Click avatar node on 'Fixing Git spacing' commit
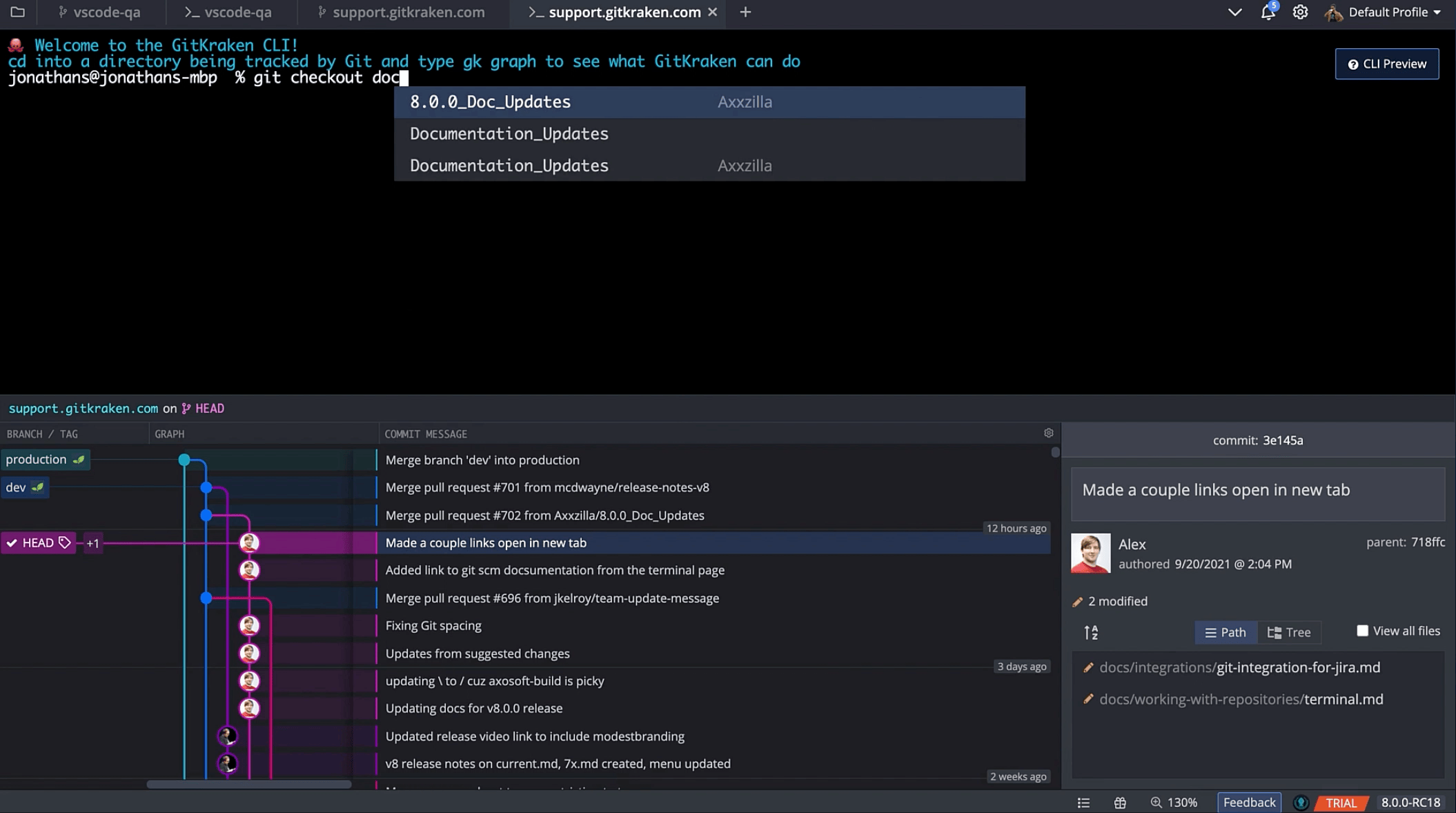 [x=249, y=625]
